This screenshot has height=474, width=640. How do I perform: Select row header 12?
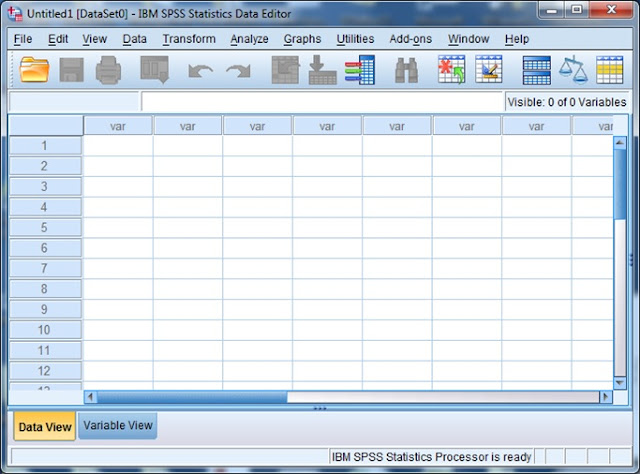[45, 371]
